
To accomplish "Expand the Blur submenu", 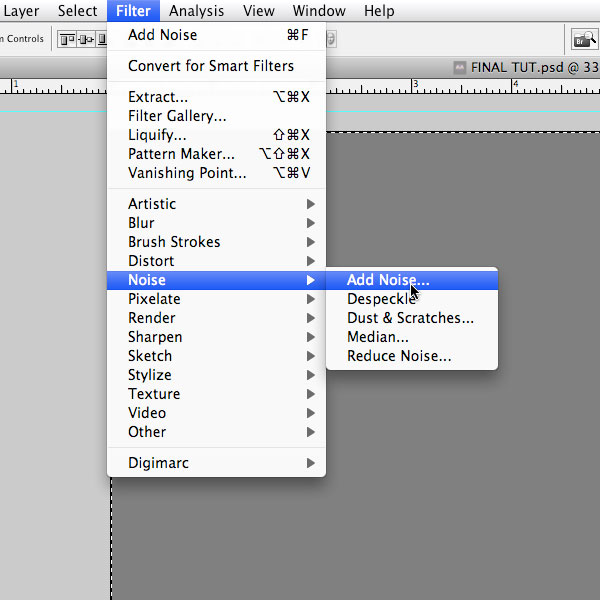I will click(217, 223).
